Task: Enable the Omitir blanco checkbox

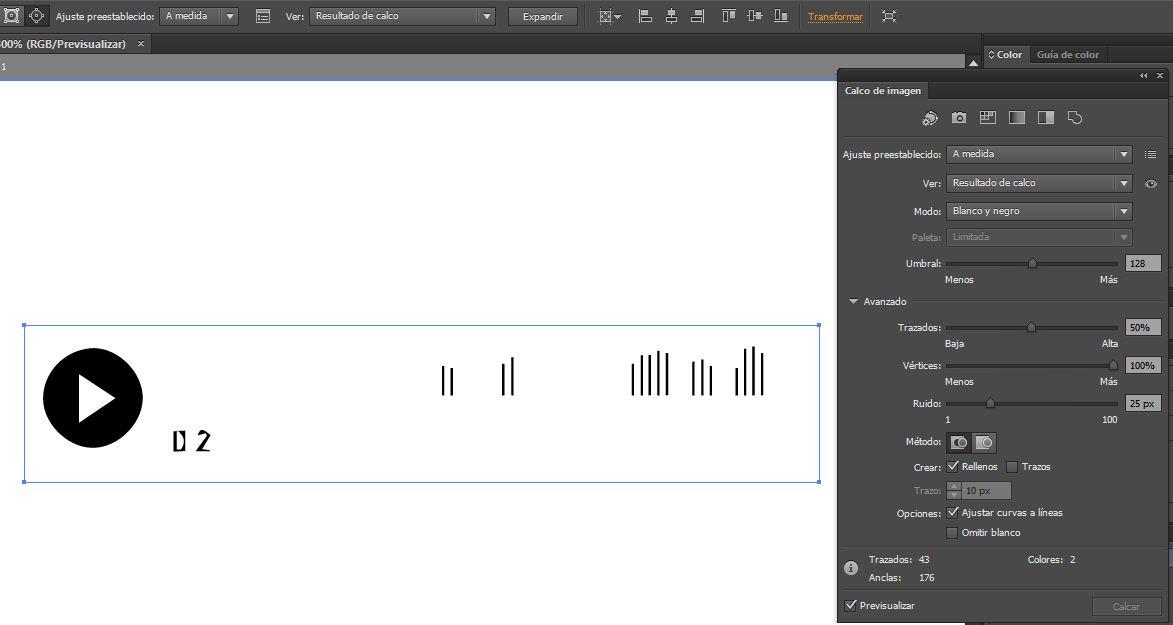Action: tap(952, 533)
